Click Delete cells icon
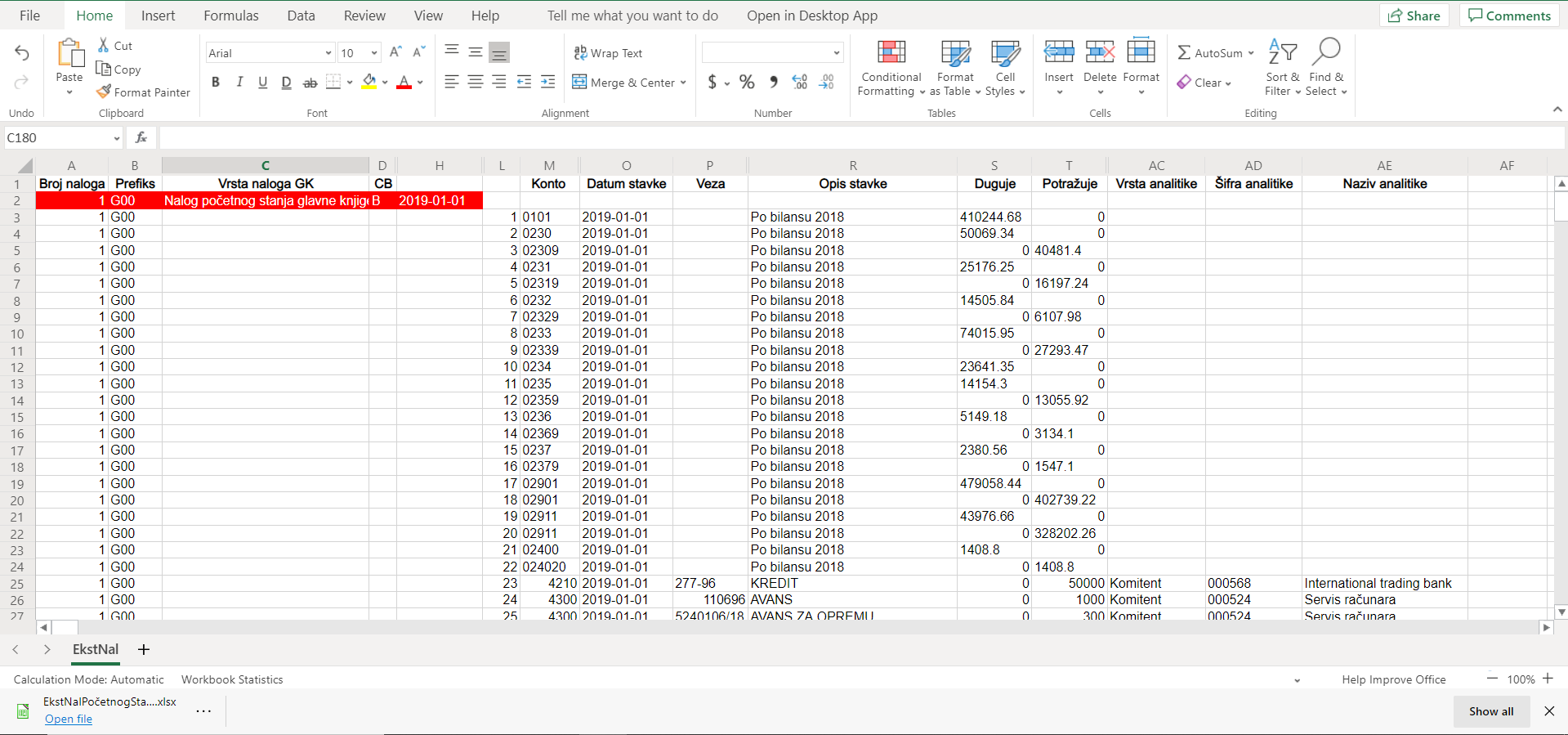Viewport: 1568px width, 735px height. [x=1100, y=52]
